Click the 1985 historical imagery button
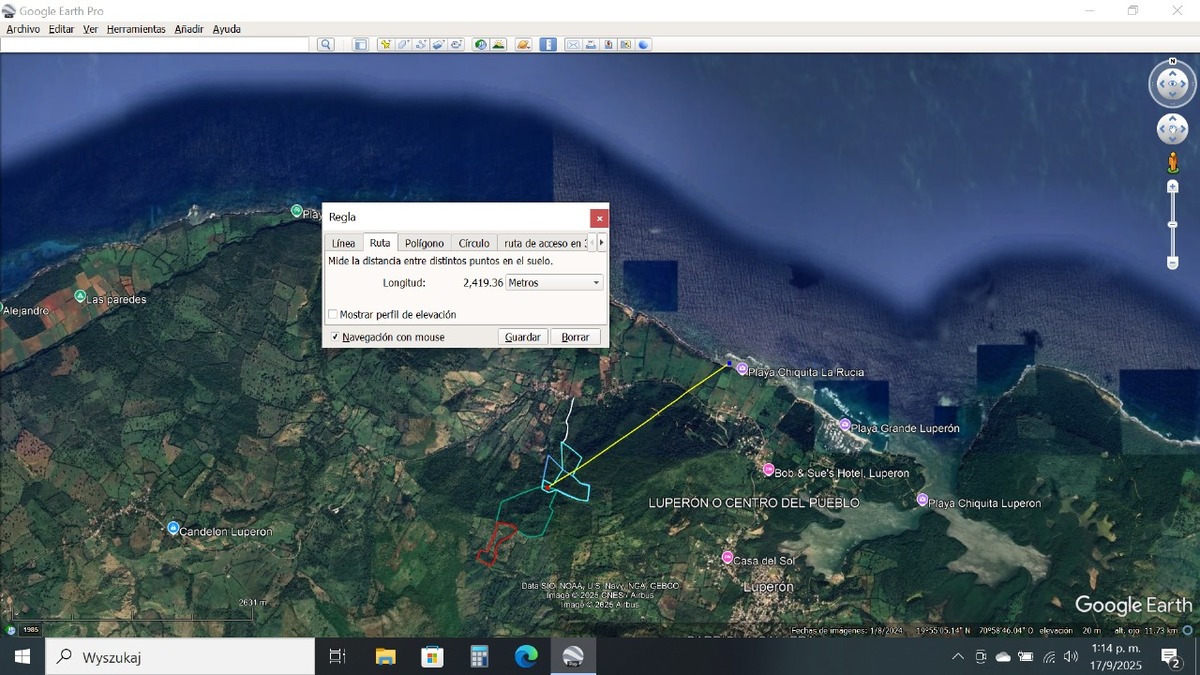Viewport: 1200px width, 675px height. pyautogui.click(x=29, y=629)
